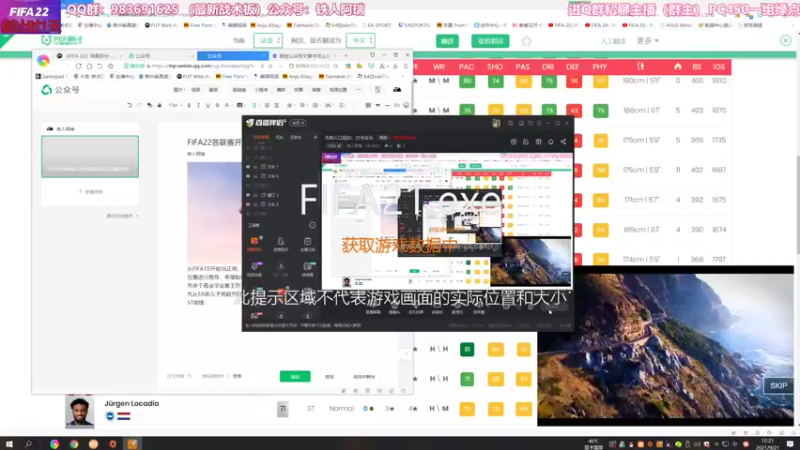
Task: Click the Jürgen Locadia player portrait
Action: point(79,411)
